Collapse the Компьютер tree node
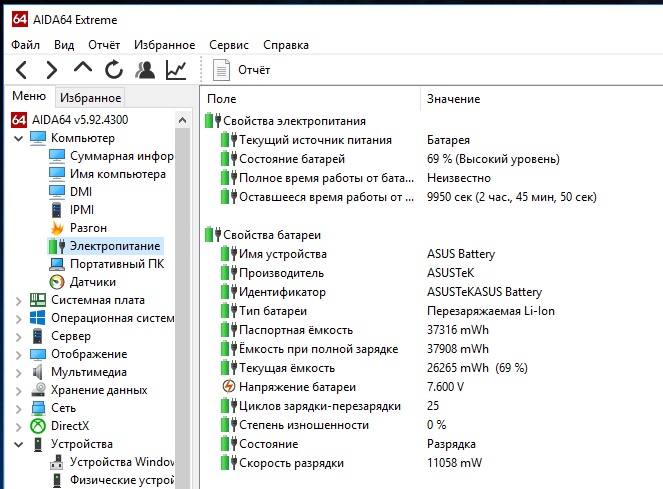Screen dimensions: 663x489 (x=18, y=138)
